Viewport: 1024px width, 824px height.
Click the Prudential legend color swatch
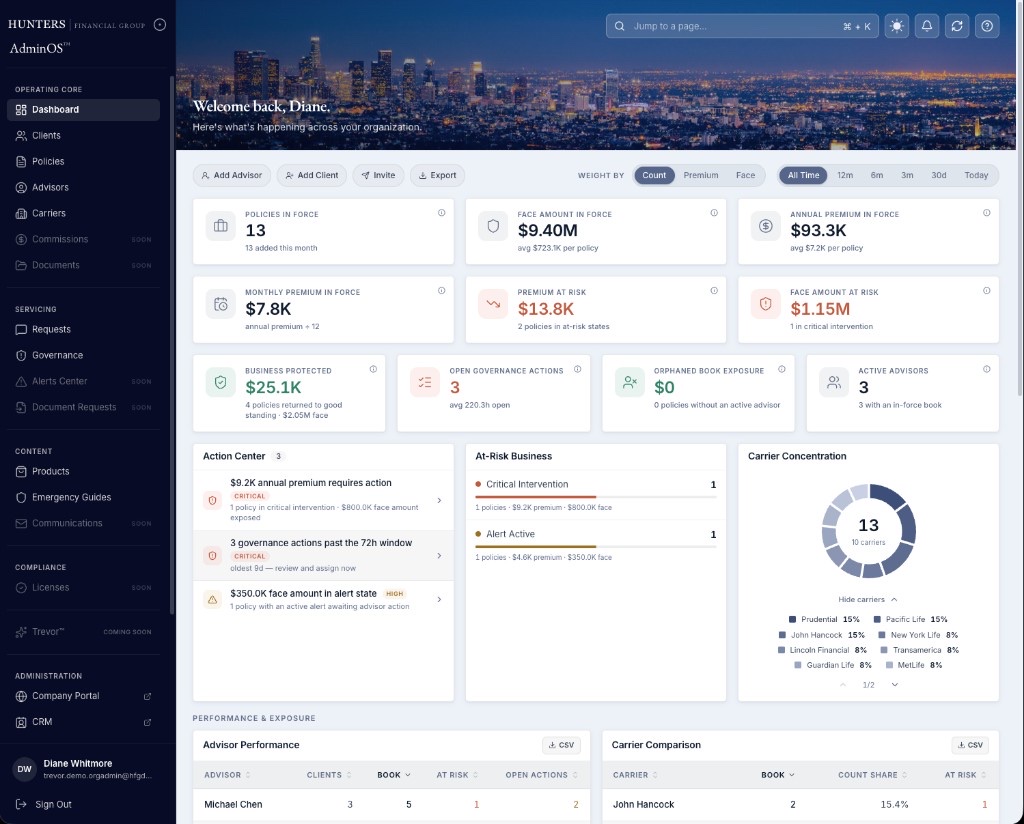(792, 619)
